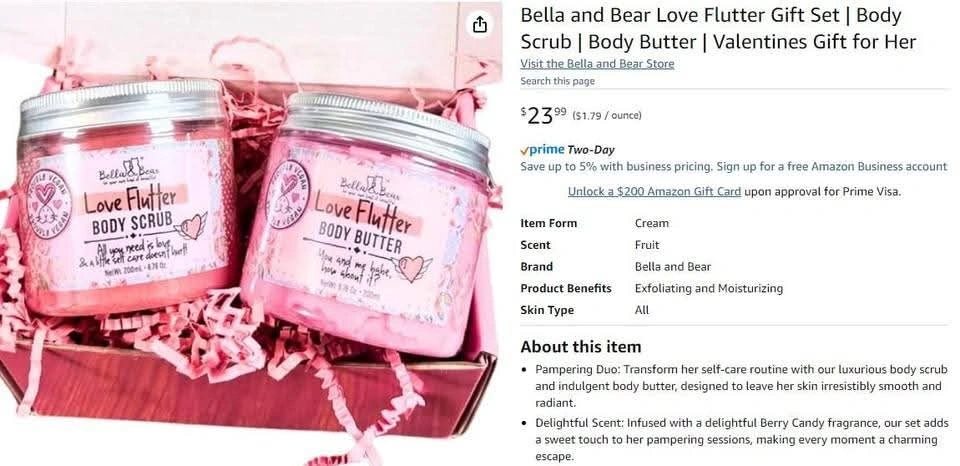Click the per-ounce price text

click(x=606, y=116)
